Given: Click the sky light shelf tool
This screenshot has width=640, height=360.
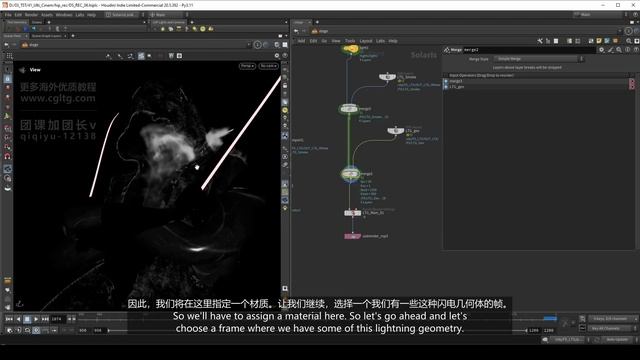Looking at the screenshot, I should 202,29.
